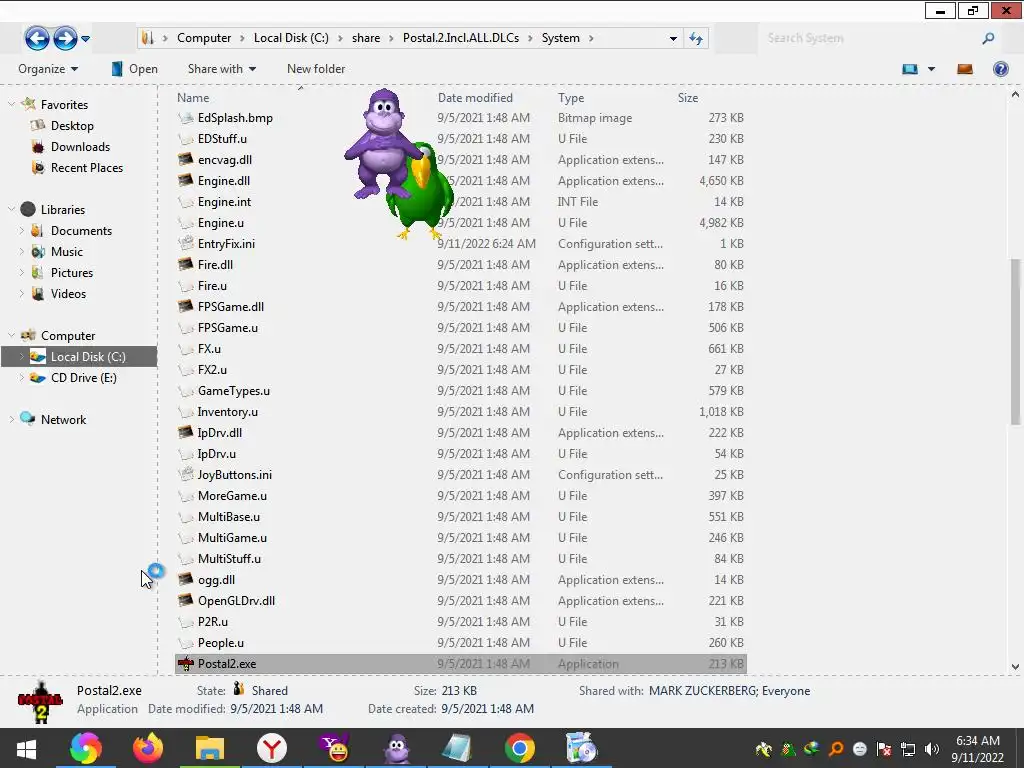Open the address bar history dropdown
The image size is (1024, 768).
(673, 39)
